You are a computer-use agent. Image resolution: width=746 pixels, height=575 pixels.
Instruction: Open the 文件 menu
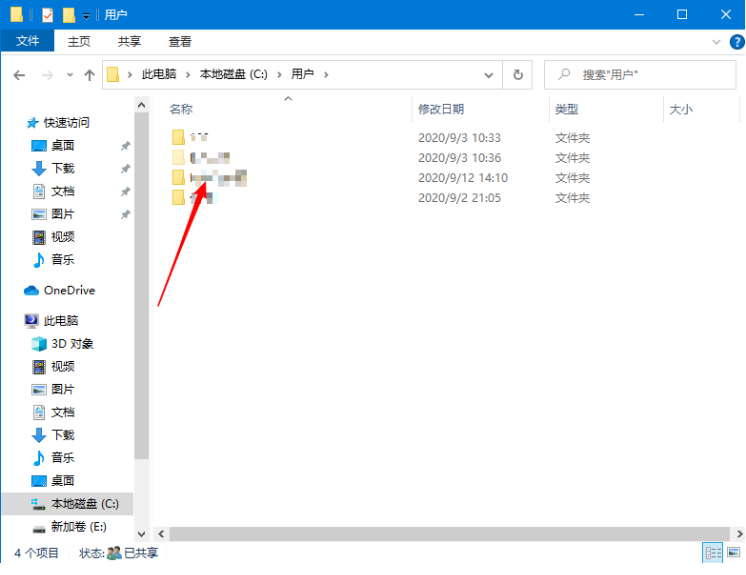(x=28, y=42)
